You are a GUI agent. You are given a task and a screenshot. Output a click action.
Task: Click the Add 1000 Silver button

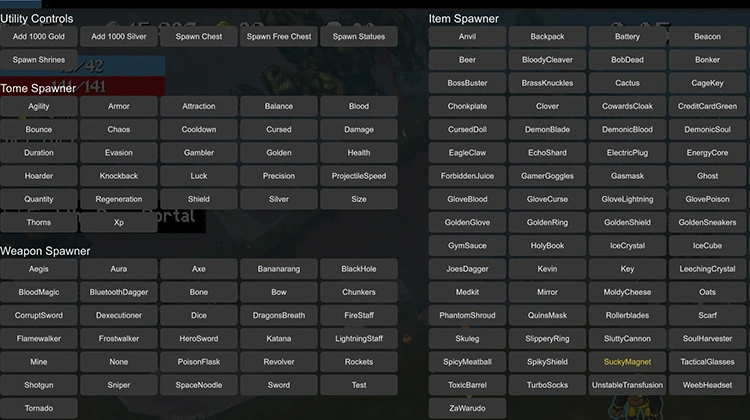tap(119, 36)
